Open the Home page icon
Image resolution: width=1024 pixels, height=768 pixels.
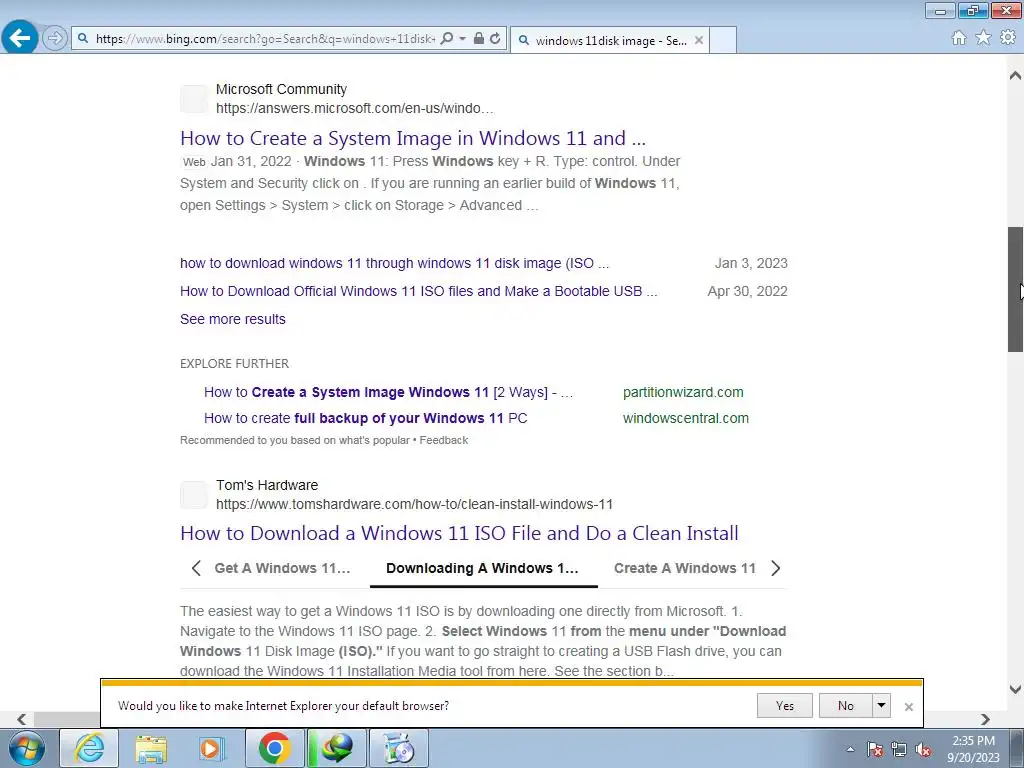(x=959, y=38)
